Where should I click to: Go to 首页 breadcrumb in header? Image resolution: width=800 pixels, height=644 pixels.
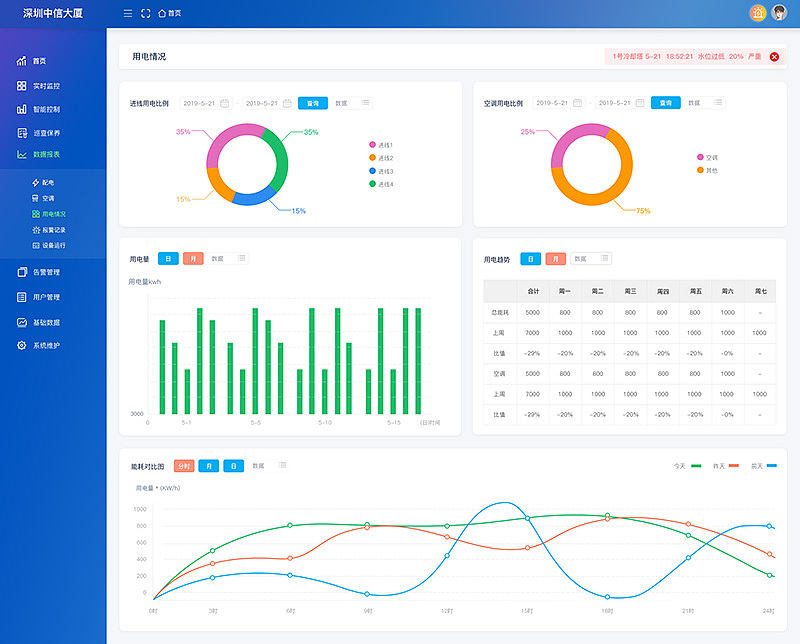coord(169,13)
